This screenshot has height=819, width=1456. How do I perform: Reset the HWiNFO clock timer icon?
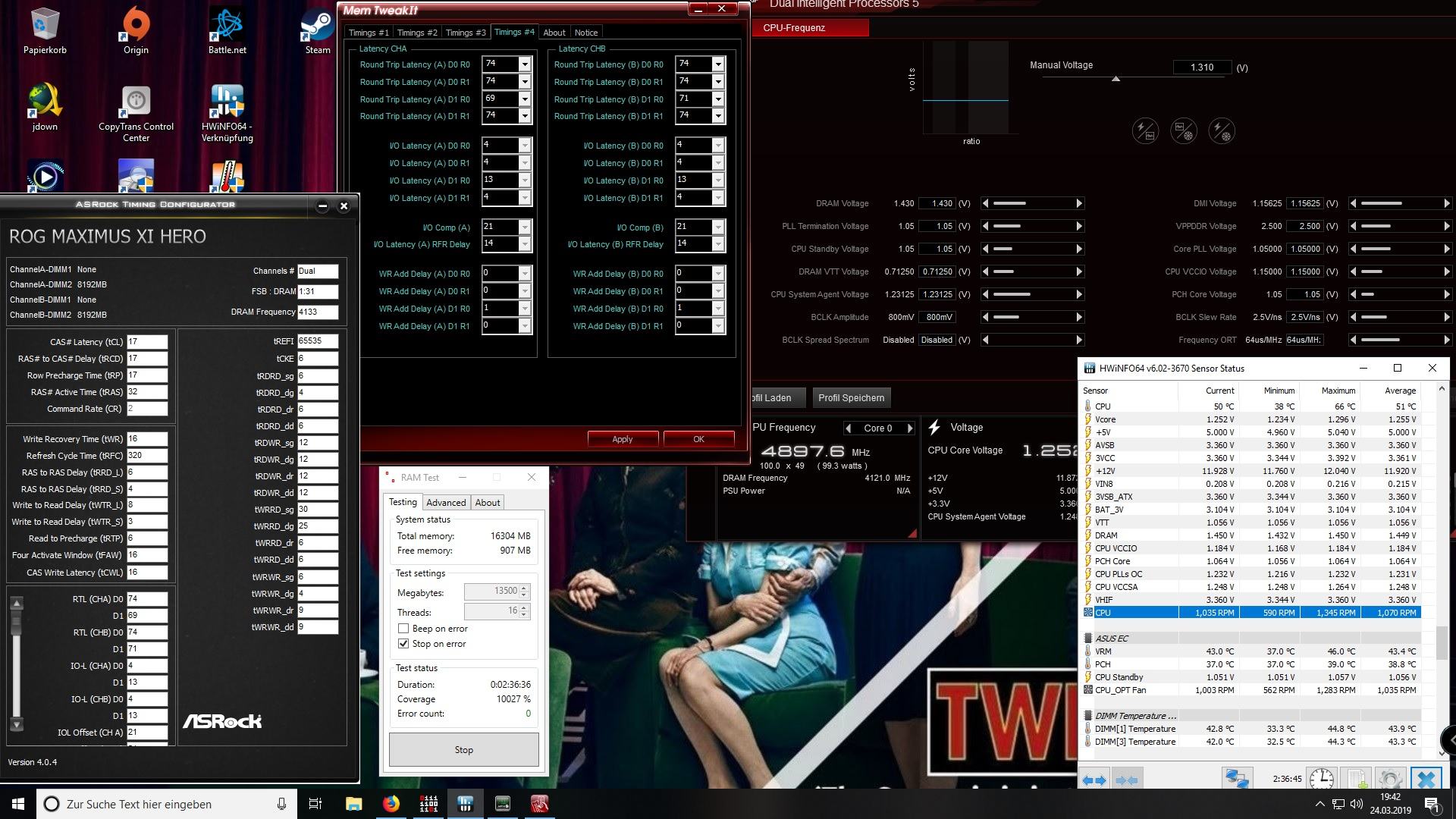(x=1321, y=779)
